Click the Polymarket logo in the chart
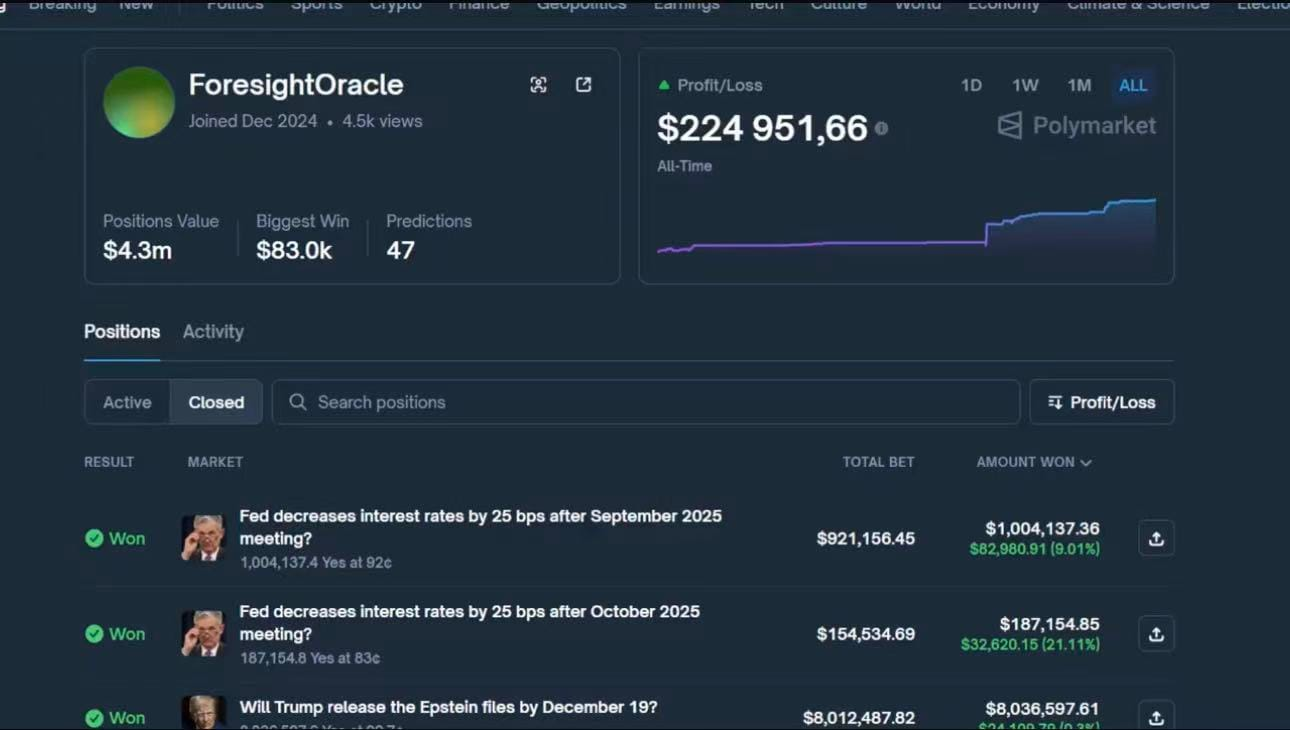Viewport: 1290px width, 730px height. click(1076, 126)
